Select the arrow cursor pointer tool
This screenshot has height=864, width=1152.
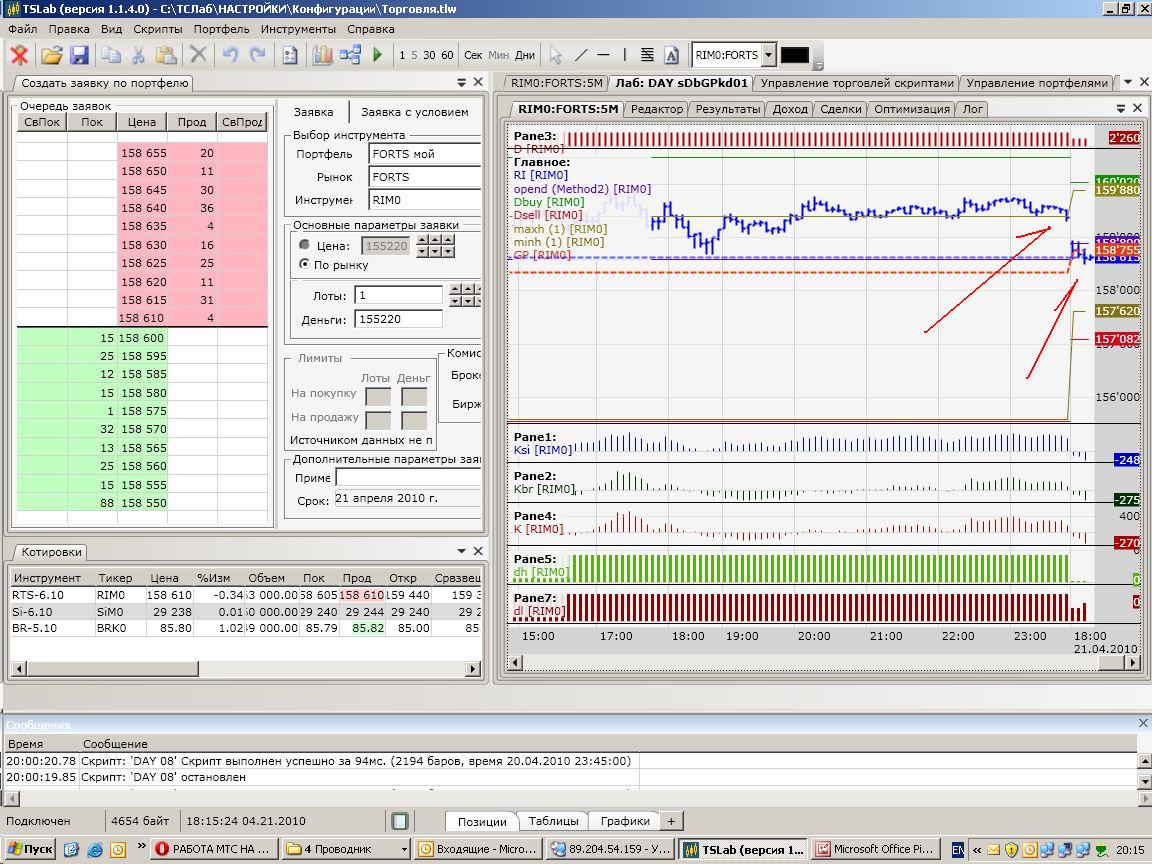[x=556, y=55]
